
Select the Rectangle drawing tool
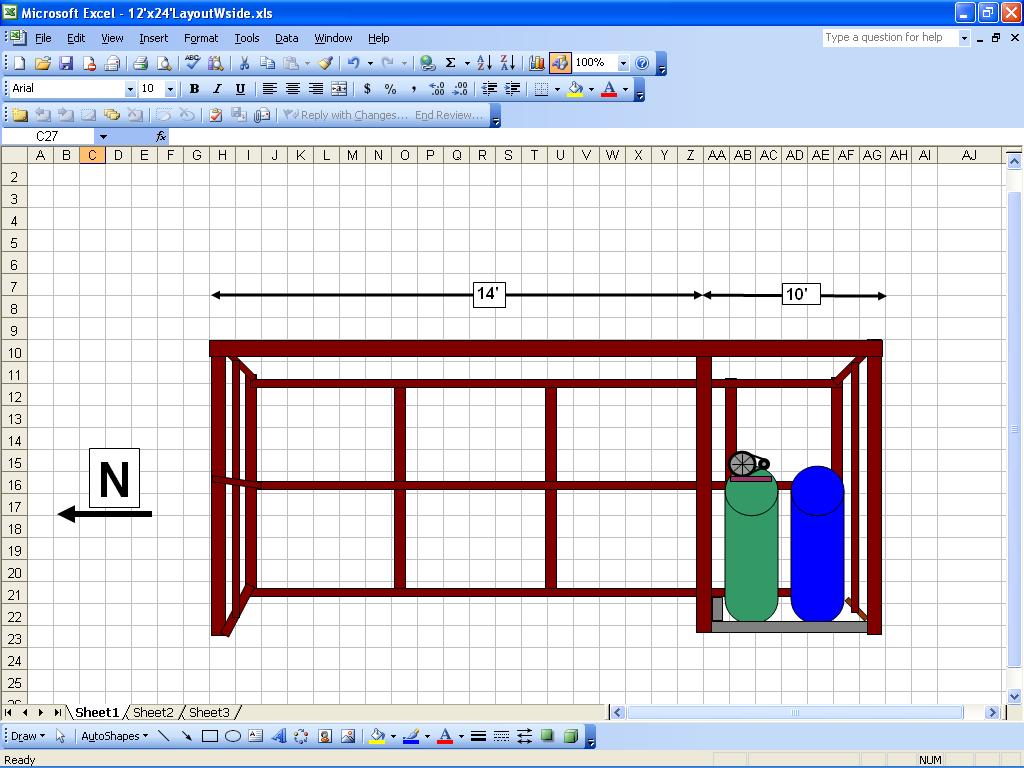[210, 736]
